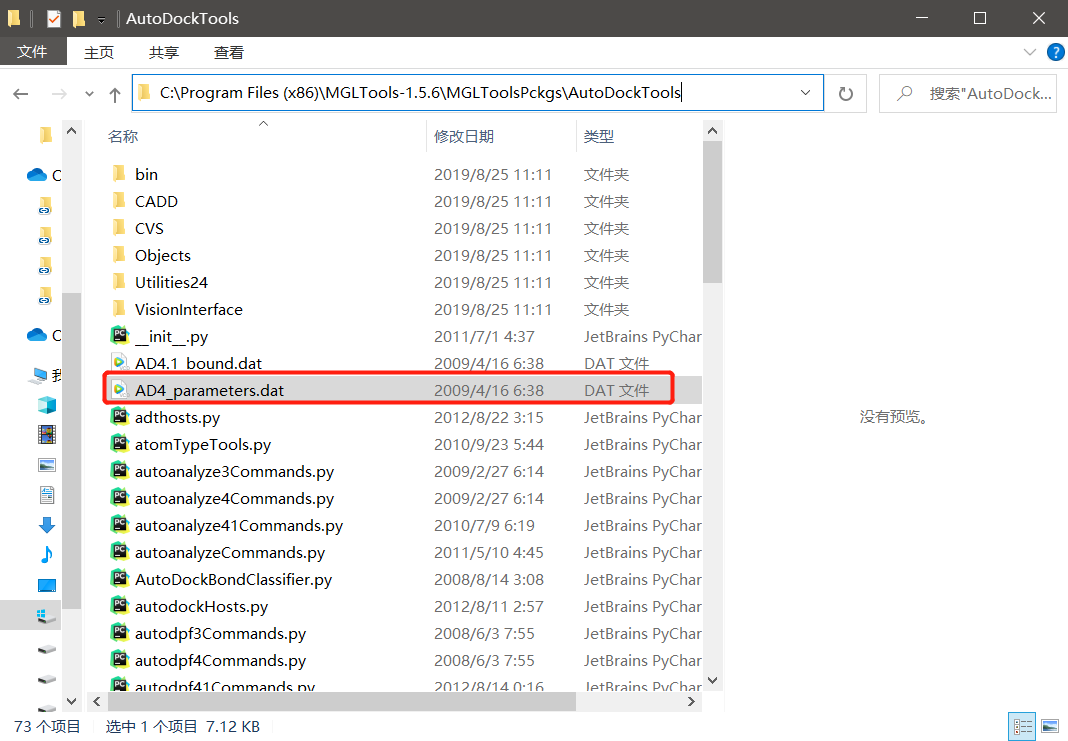The image size is (1068, 741).
Task: Open the Quick Access Toolbar customize dropdown
Action: click(x=101, y=20)
